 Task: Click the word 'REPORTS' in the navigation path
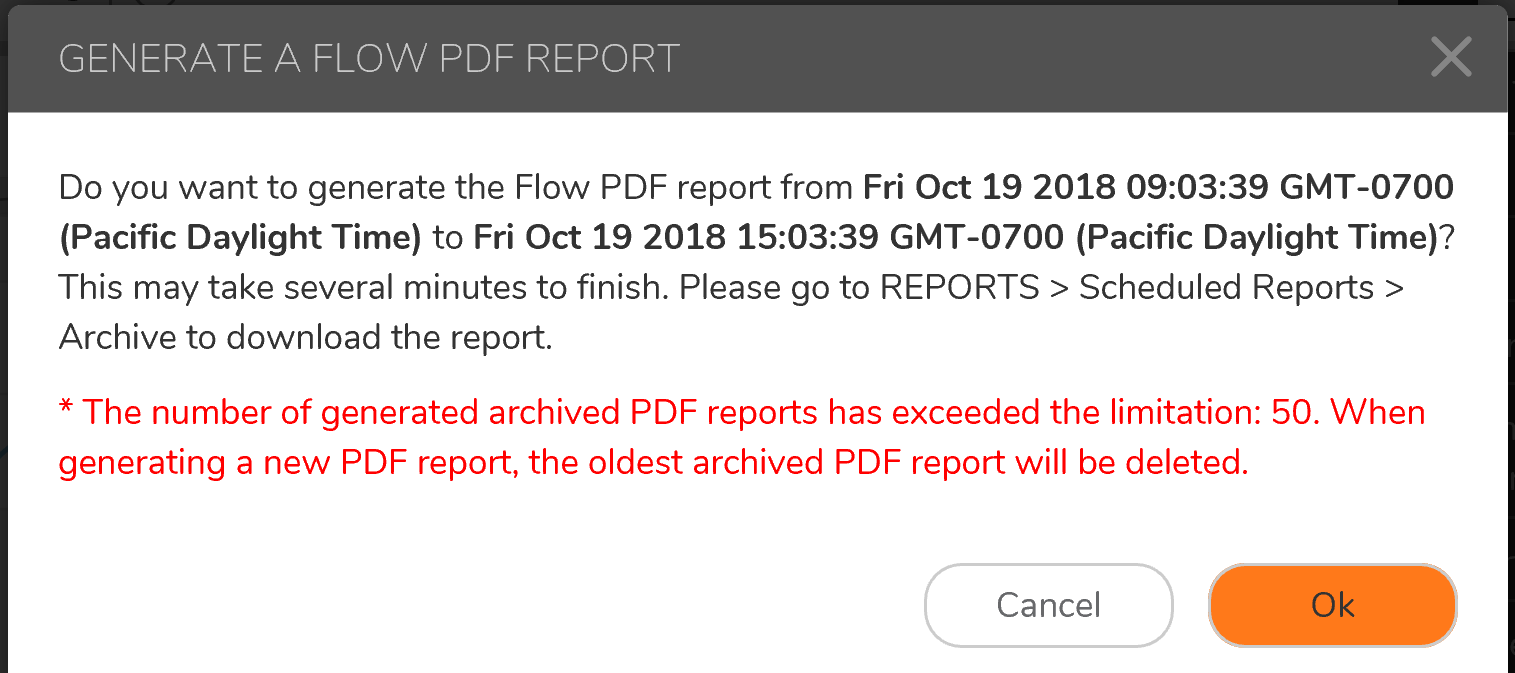pyautogui.click(x=959, y=288)
